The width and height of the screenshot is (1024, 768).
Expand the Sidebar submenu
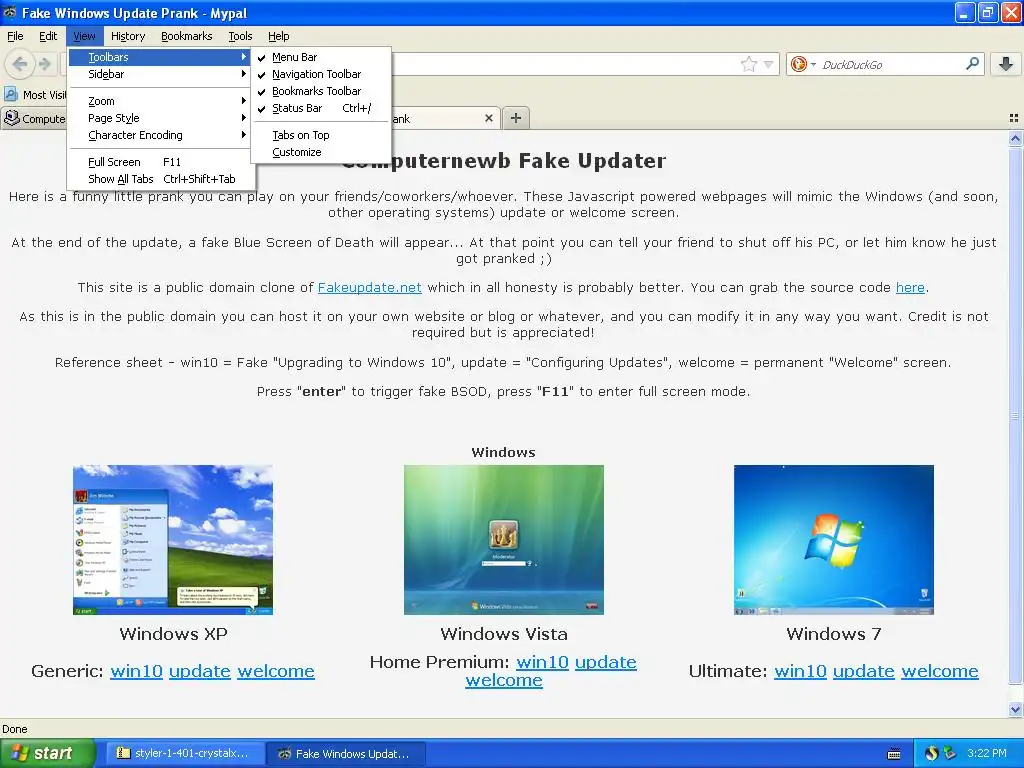[160, 74]
